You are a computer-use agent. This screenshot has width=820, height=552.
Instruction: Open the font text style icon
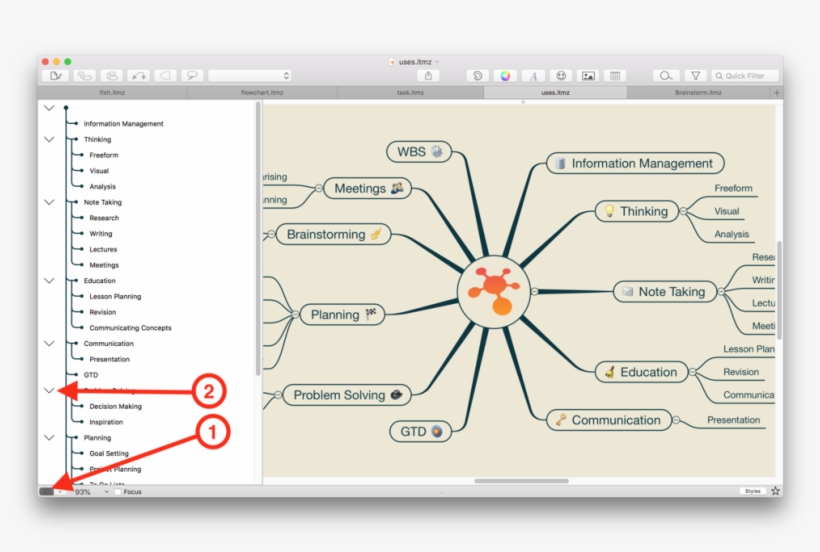coord(533,76)
